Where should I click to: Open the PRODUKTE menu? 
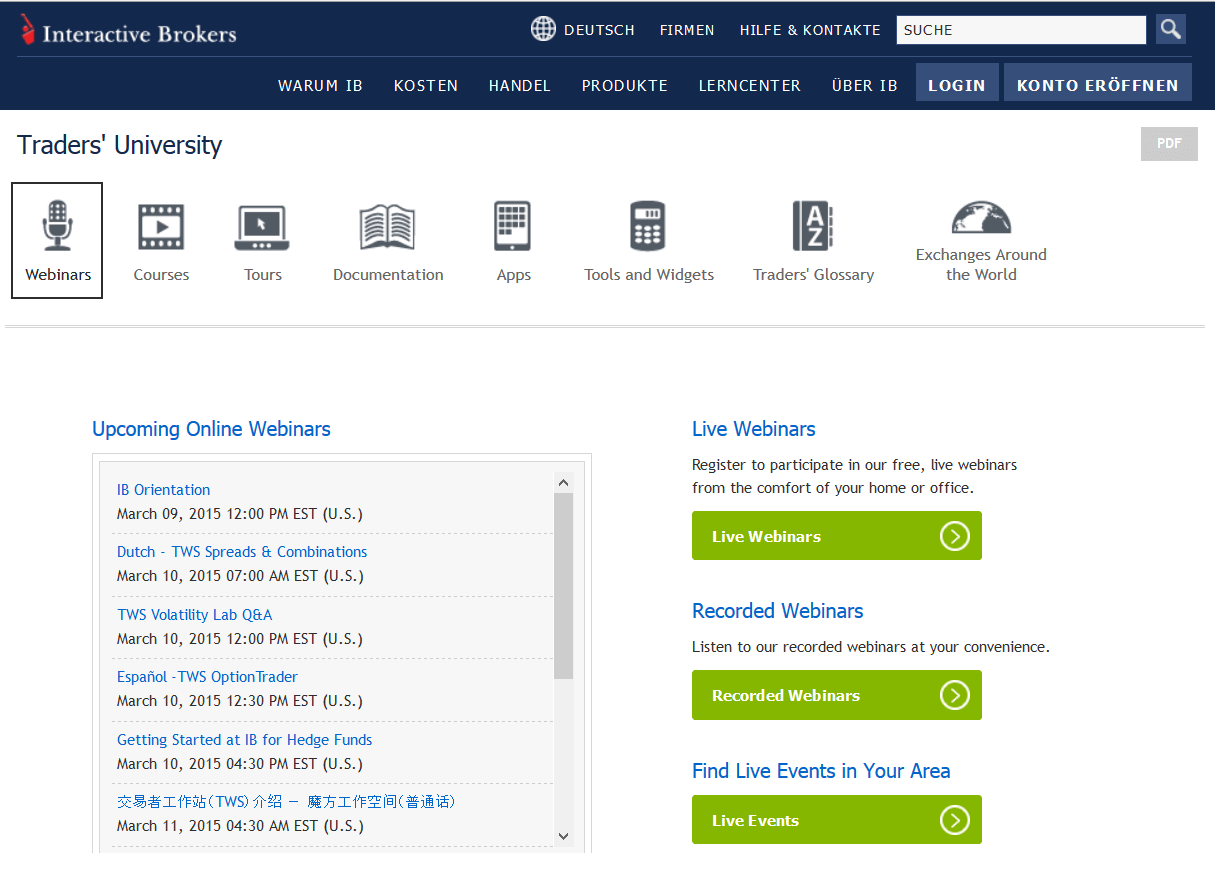[x=625, y=86]
